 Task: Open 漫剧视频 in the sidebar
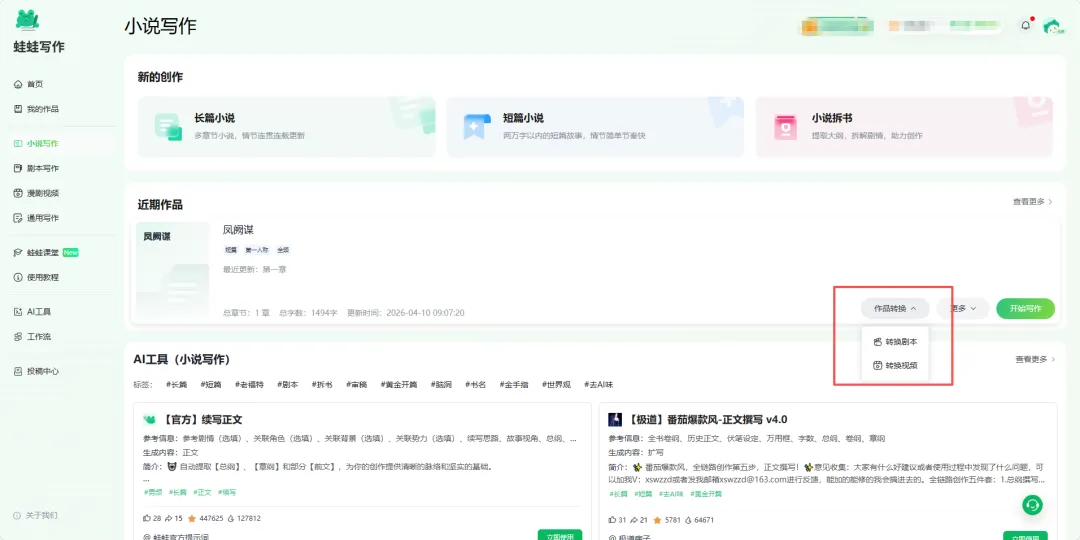[36, 193]
